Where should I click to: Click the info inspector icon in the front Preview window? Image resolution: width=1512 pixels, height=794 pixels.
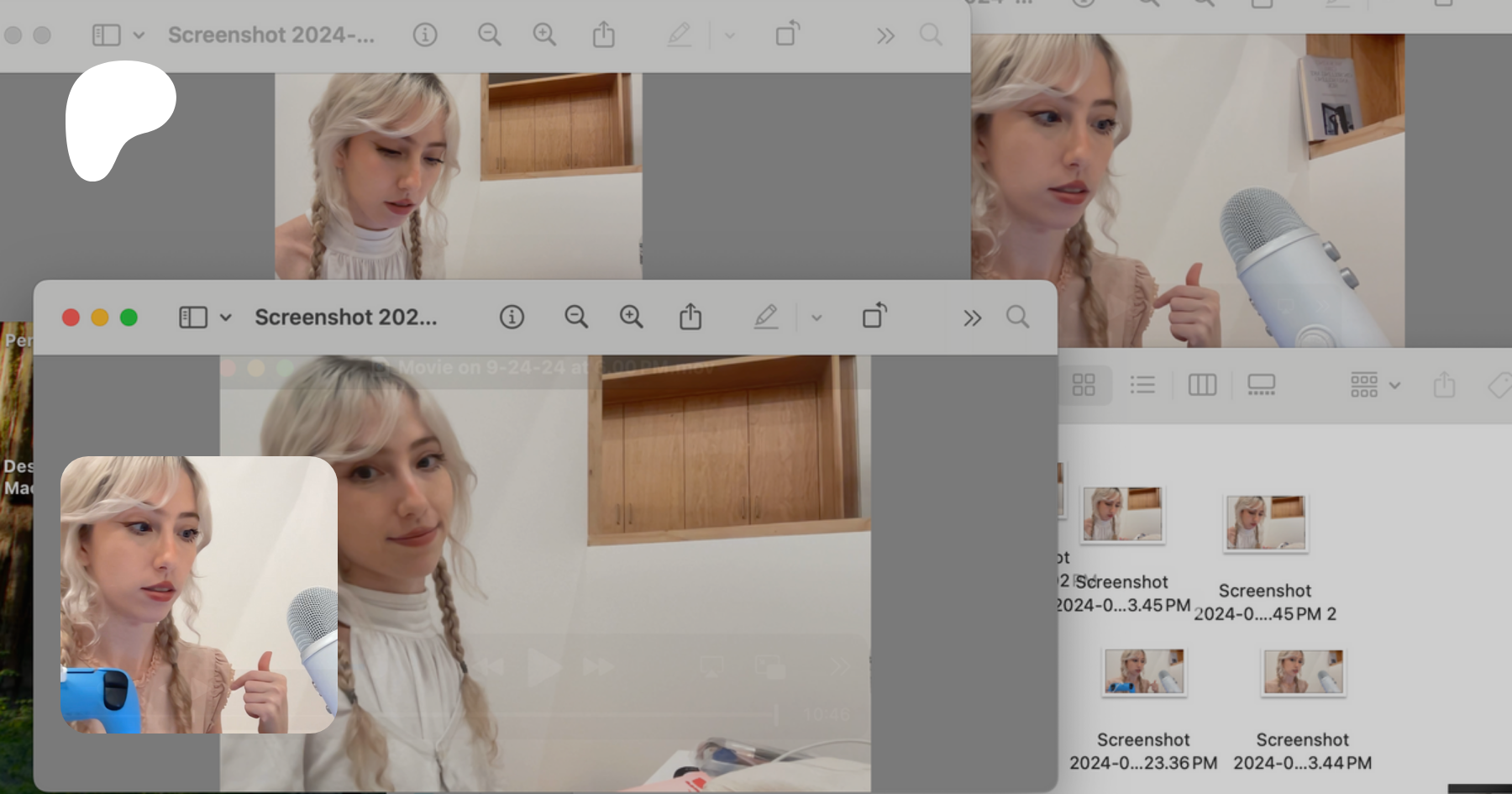point(512,318)
